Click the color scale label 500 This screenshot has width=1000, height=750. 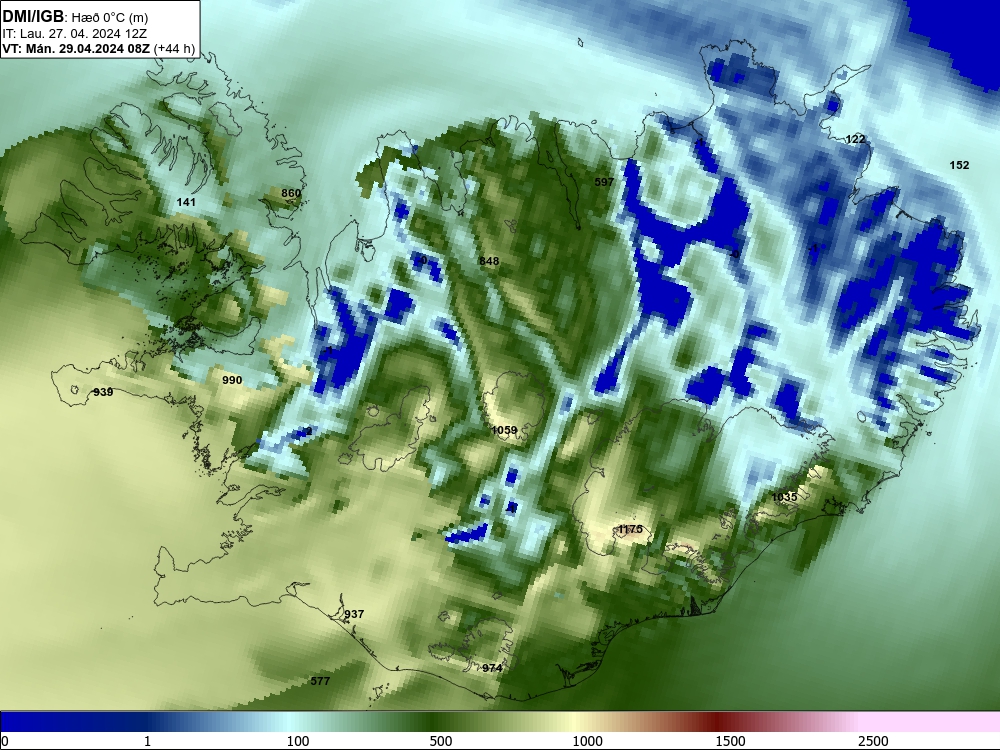pyautogui.click(x=441, y=741)
